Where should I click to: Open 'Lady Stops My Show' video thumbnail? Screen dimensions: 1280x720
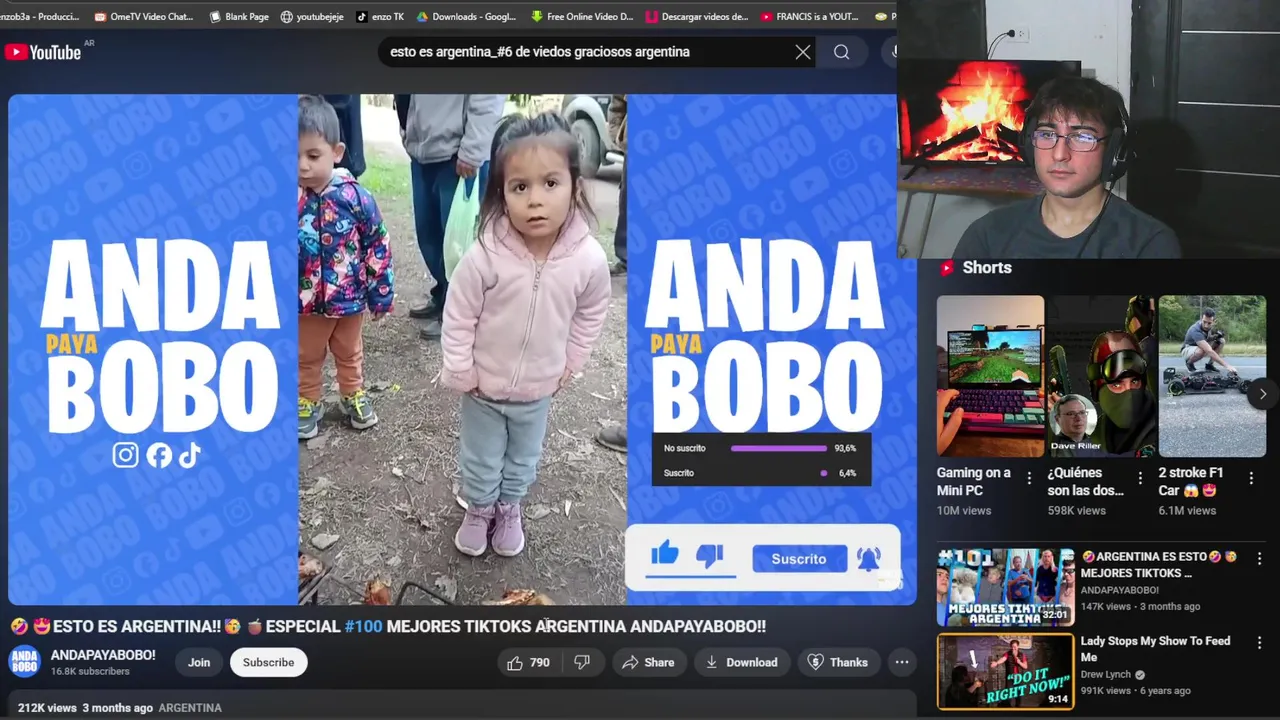click(1005, 671)
